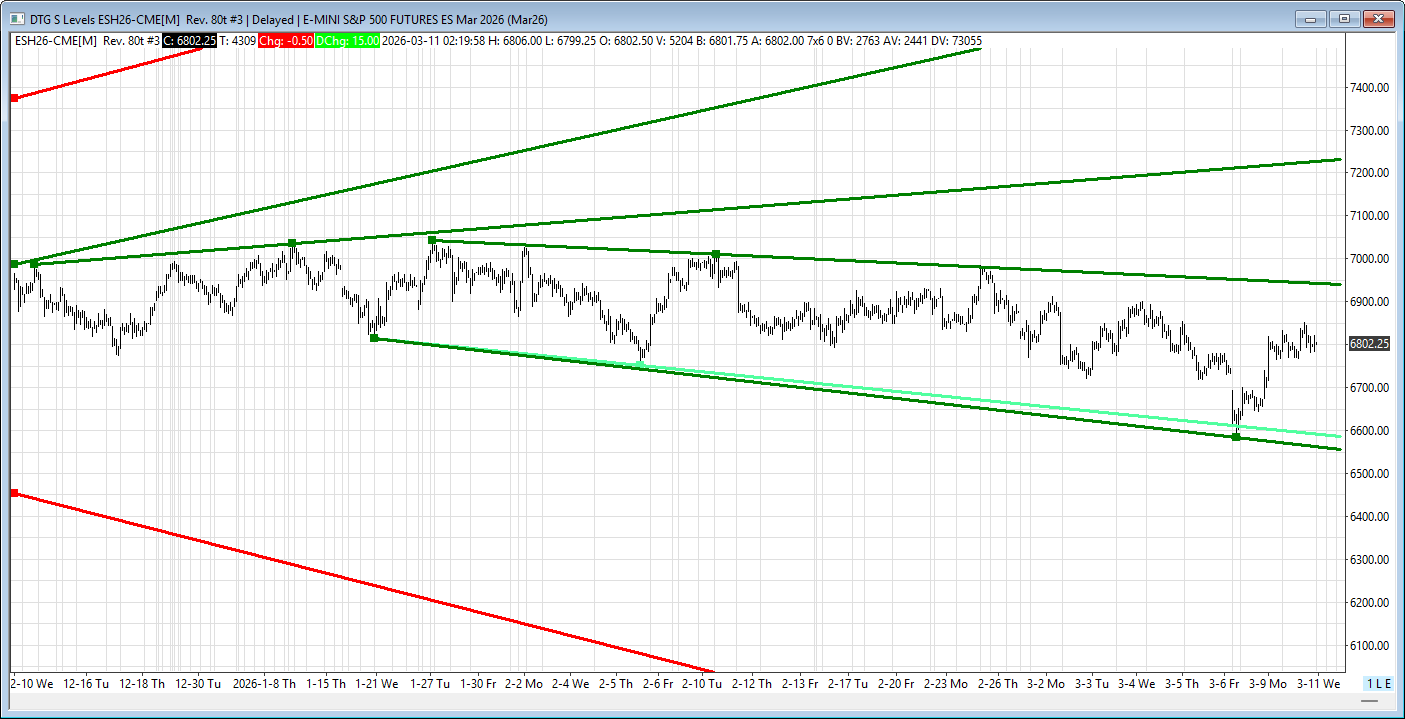Screen dimensions: 1405x719
Task: Select green anchor at 3-6 Fr low
Action: click(x=1236, y=437)
